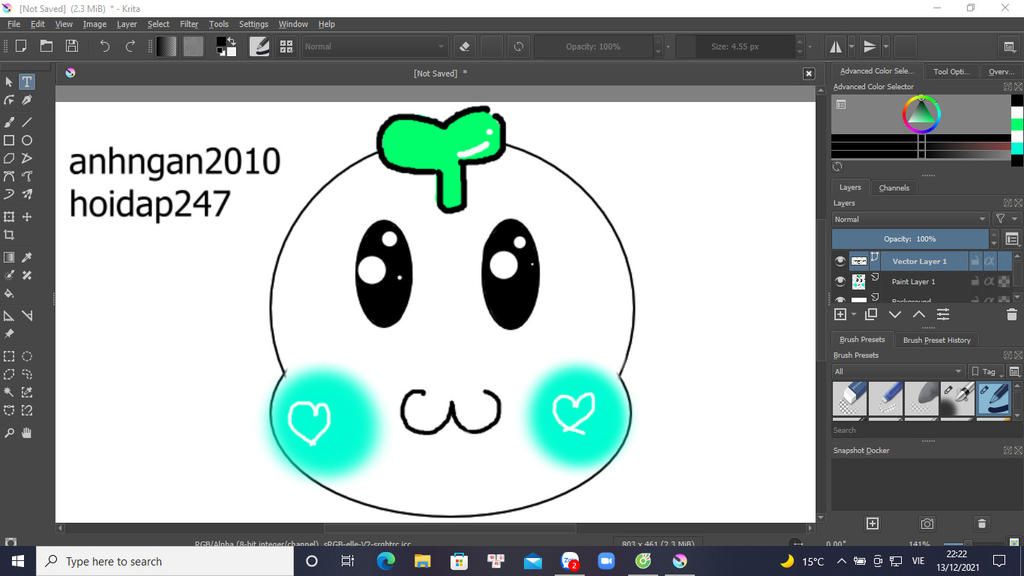Toggle alpha inheritance on Paint Layer 1

click(989, 281)
